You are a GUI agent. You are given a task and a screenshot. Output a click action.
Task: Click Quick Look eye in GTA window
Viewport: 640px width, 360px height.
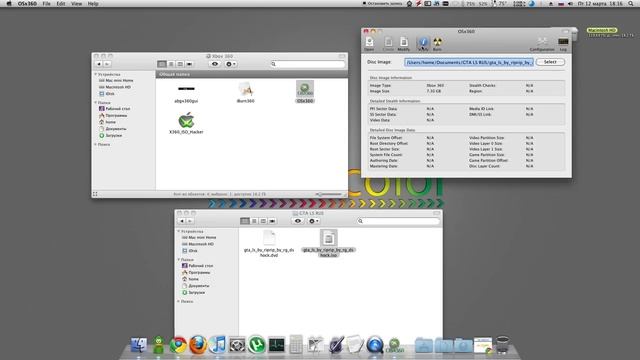pyautogui.click(x=298, y=221)
